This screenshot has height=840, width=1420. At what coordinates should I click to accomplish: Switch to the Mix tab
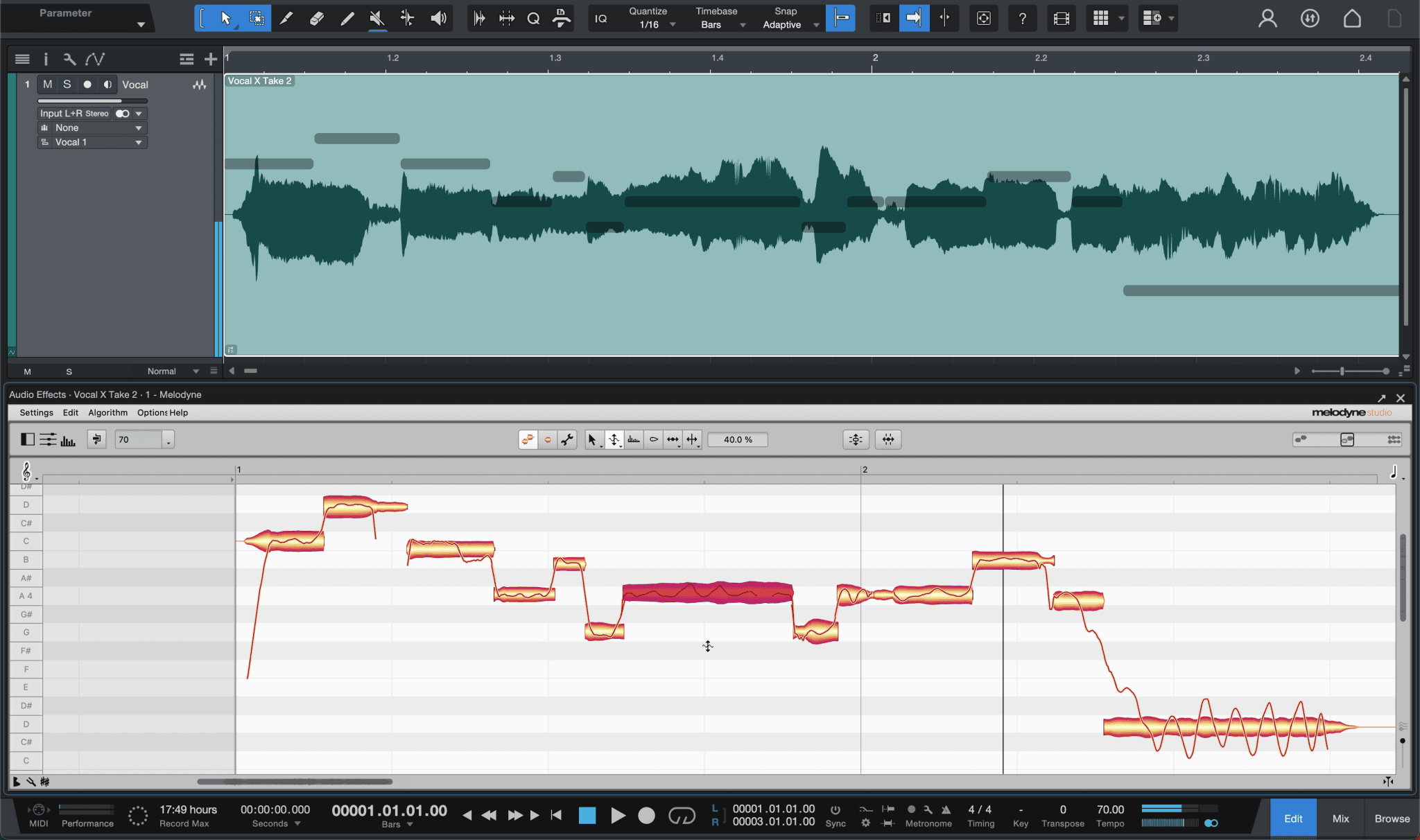[x=1341, y=818]
